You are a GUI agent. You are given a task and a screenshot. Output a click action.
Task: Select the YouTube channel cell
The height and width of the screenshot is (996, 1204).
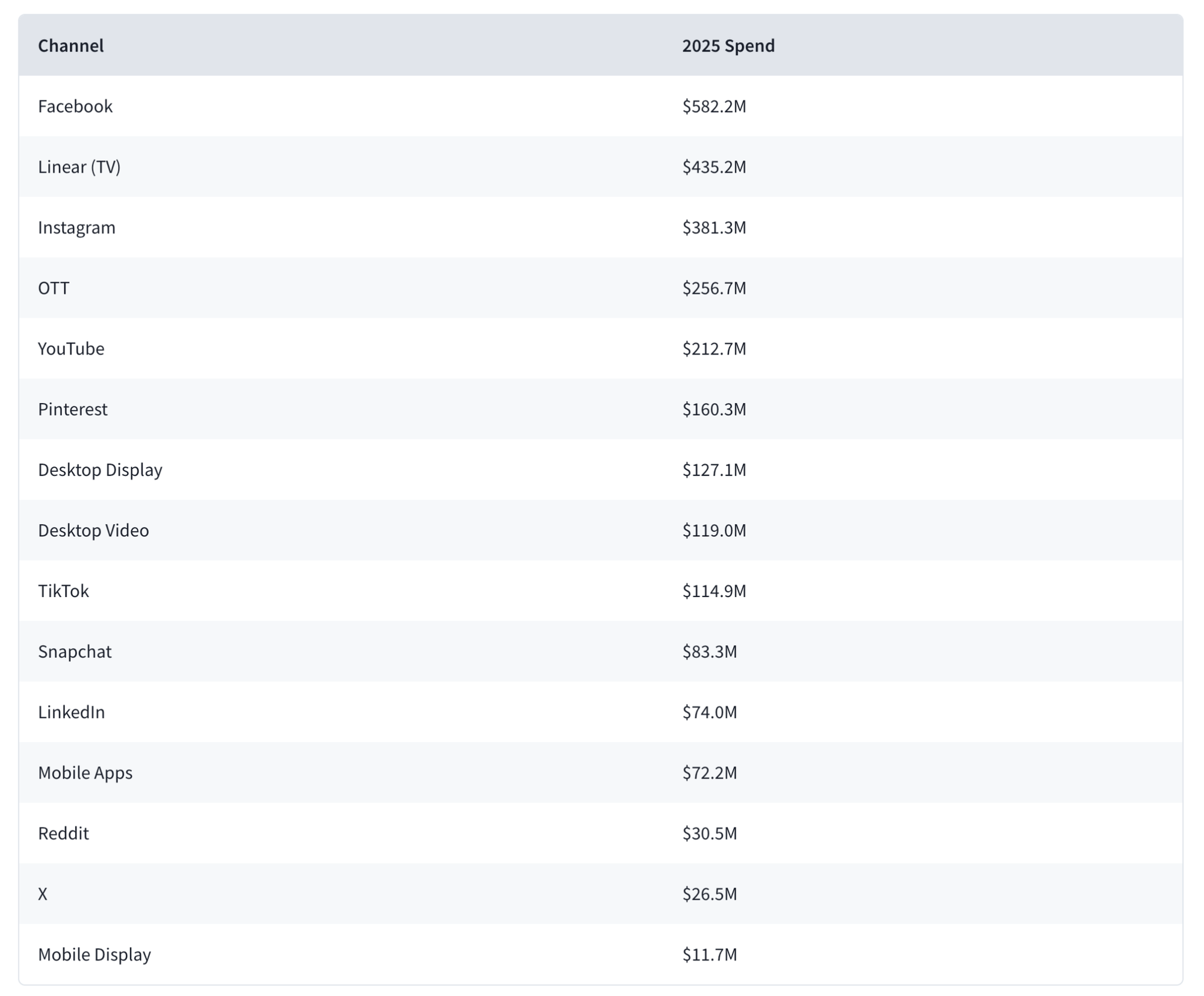click(71, 348)
